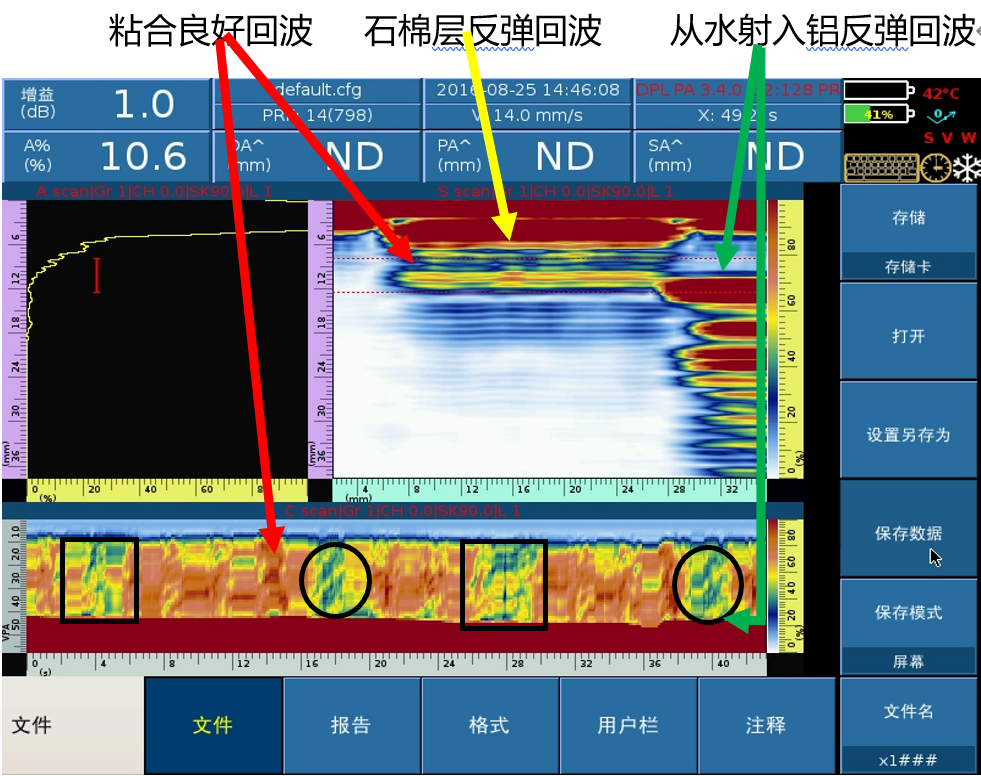Click the clock icon in status area
Screen dimensions: 981x776
tap(936, 167)
